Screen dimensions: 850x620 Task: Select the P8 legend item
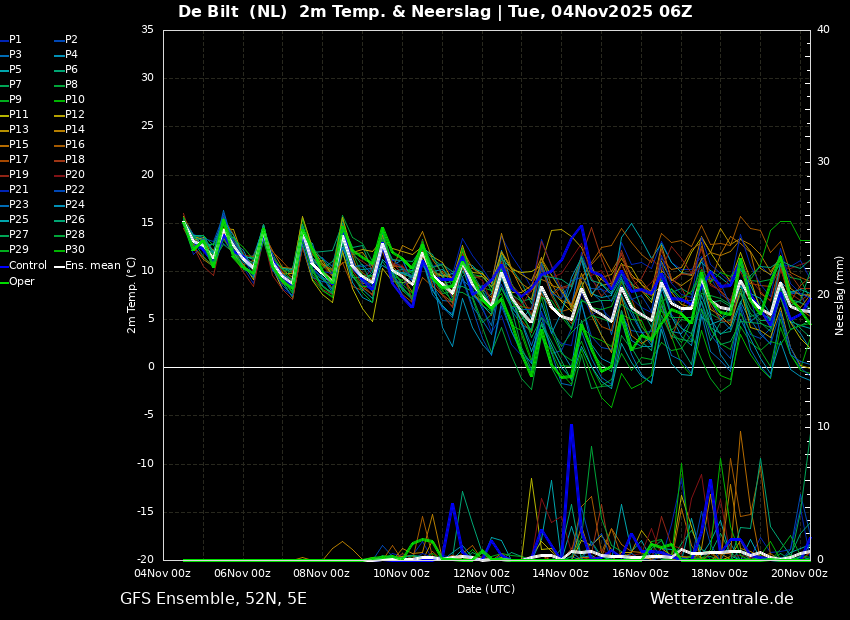tap(72, 85)
